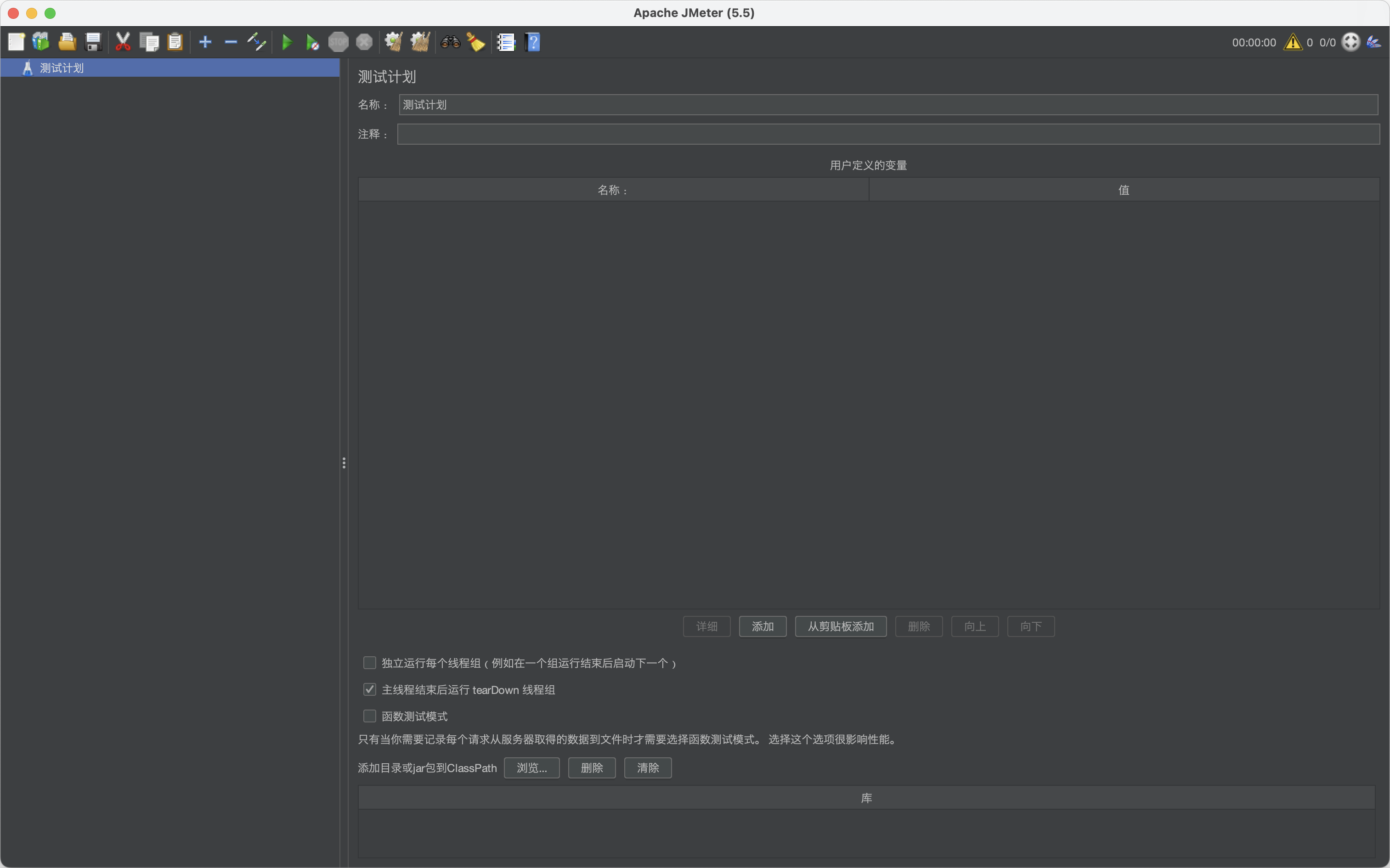The width and height of the screenshot is (1390, 868).
Task: Open JMeter help with the question mark icon
Action: [533, 41]
